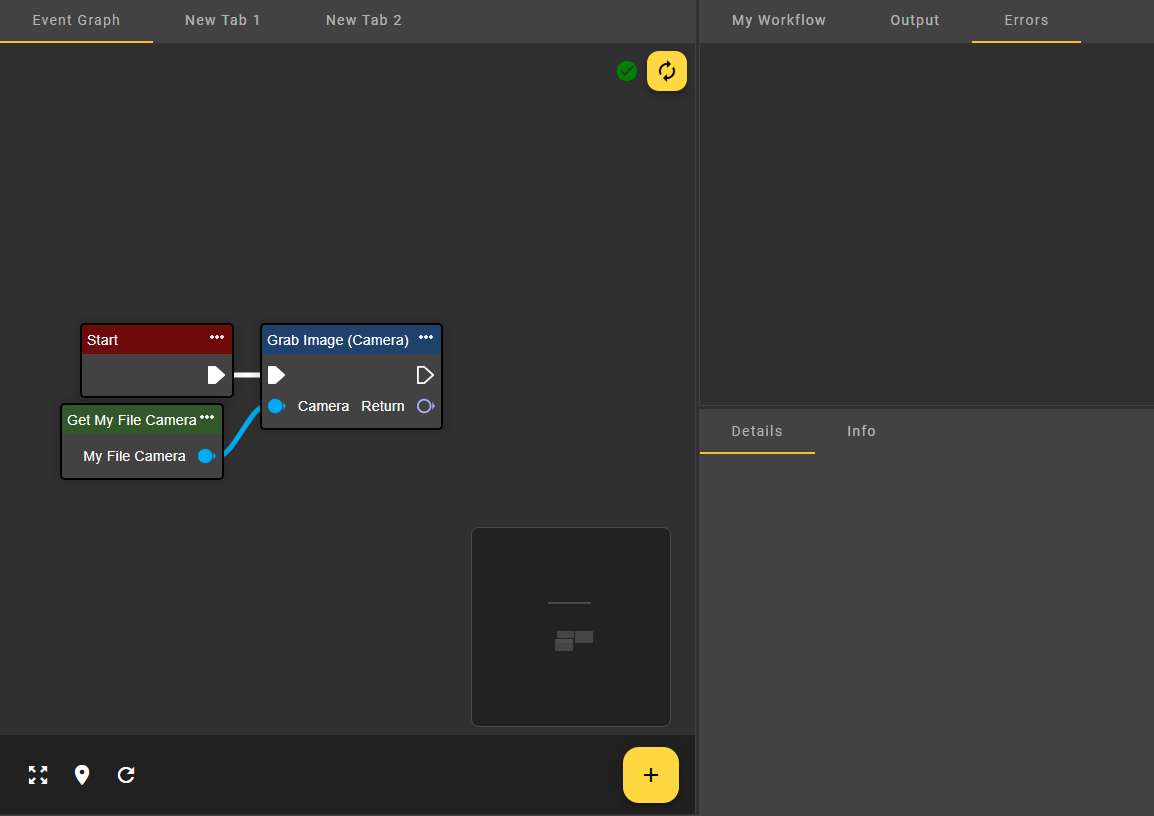
Task: Open the My Workflow tab
Action: (779, 20)
